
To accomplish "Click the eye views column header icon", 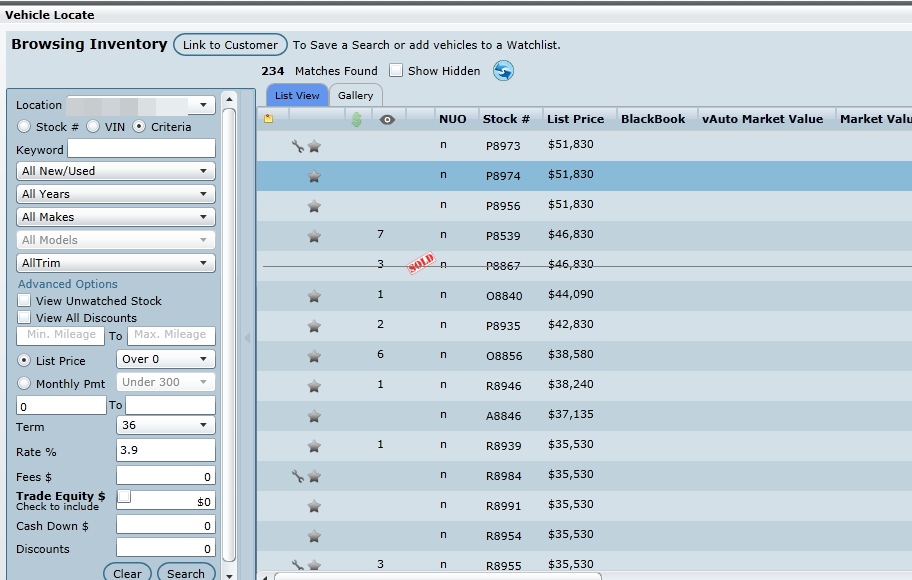I will [387, 119].
